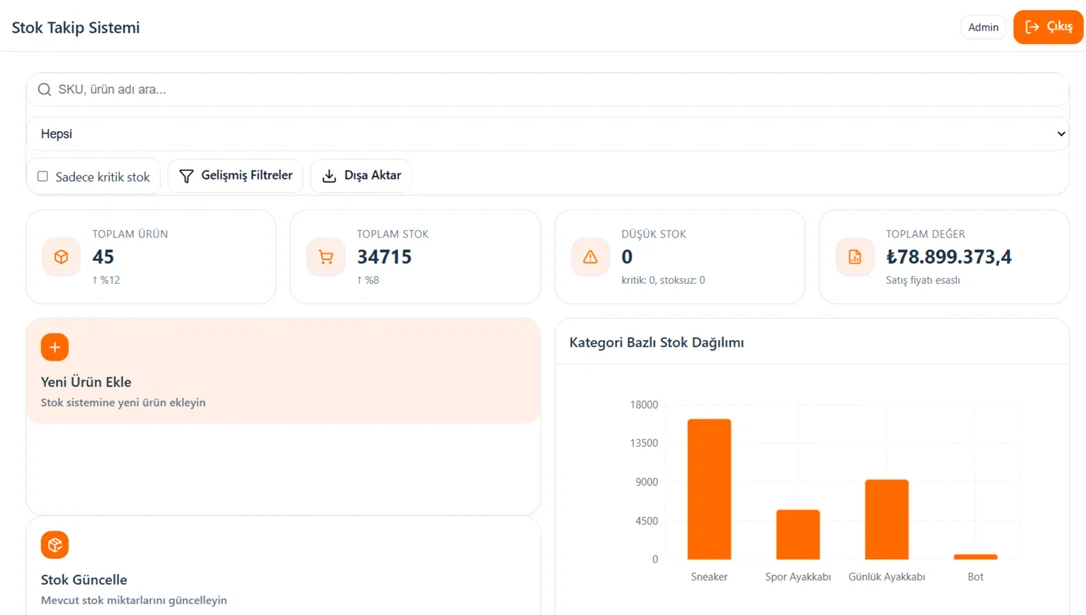1086x615 pixels.
Task: Enable the Sadece kritik stok checkbox
Action: point(43,177)
